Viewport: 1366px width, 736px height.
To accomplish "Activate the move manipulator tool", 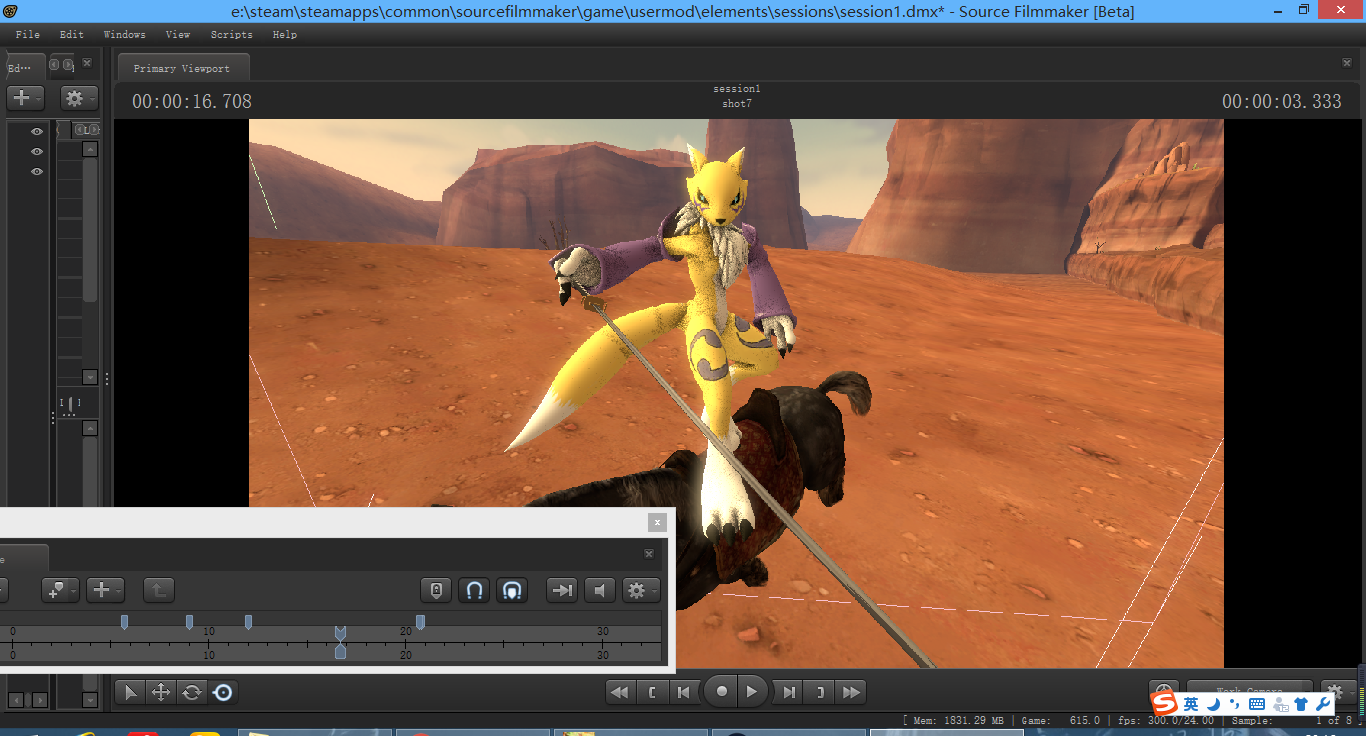I will pyautogui.click(x=160, y=692).
